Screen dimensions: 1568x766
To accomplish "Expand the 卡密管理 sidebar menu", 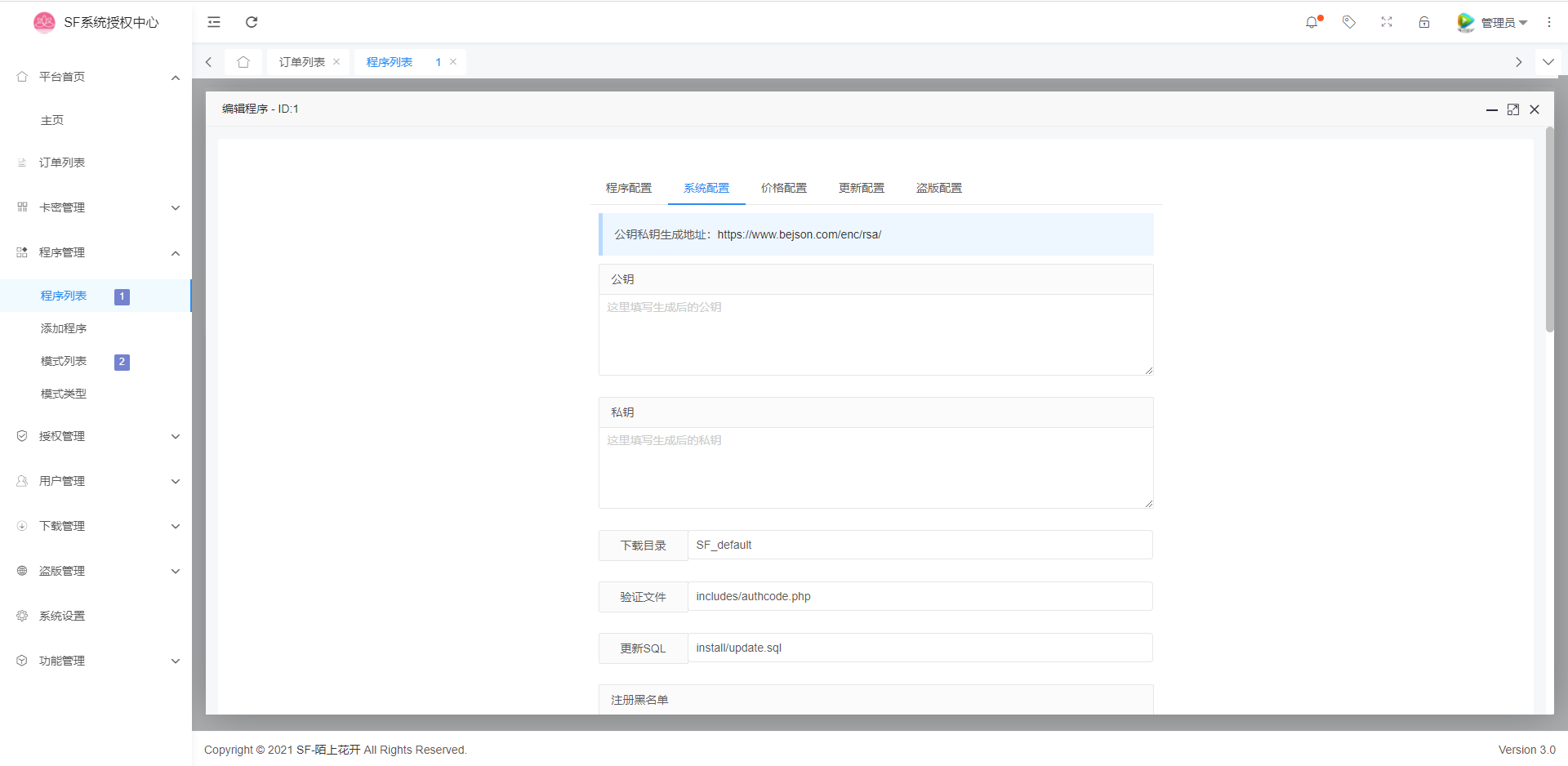I will click(x=96, y=207).
